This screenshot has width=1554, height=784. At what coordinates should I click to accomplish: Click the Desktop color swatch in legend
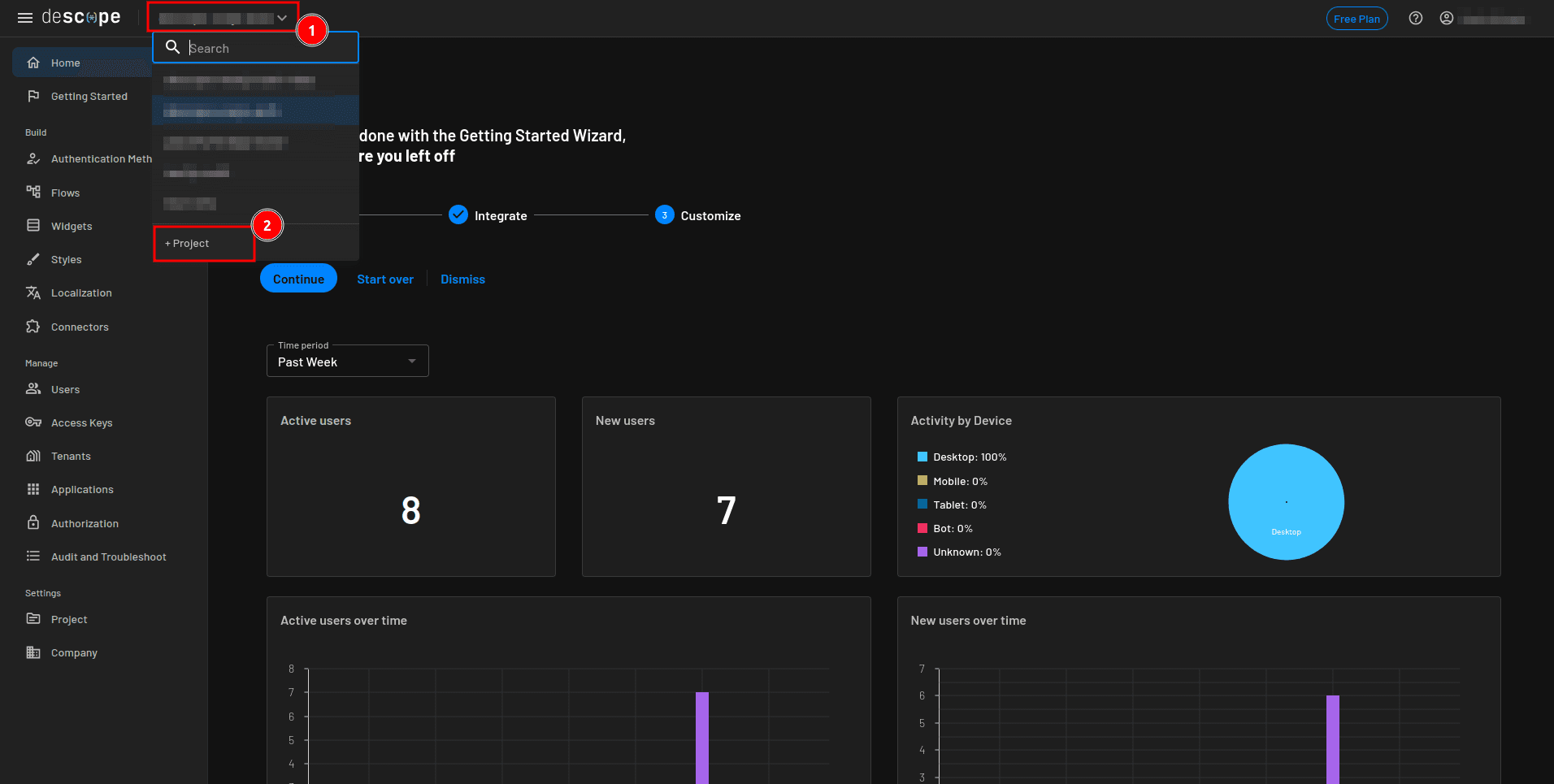point(922,457)
